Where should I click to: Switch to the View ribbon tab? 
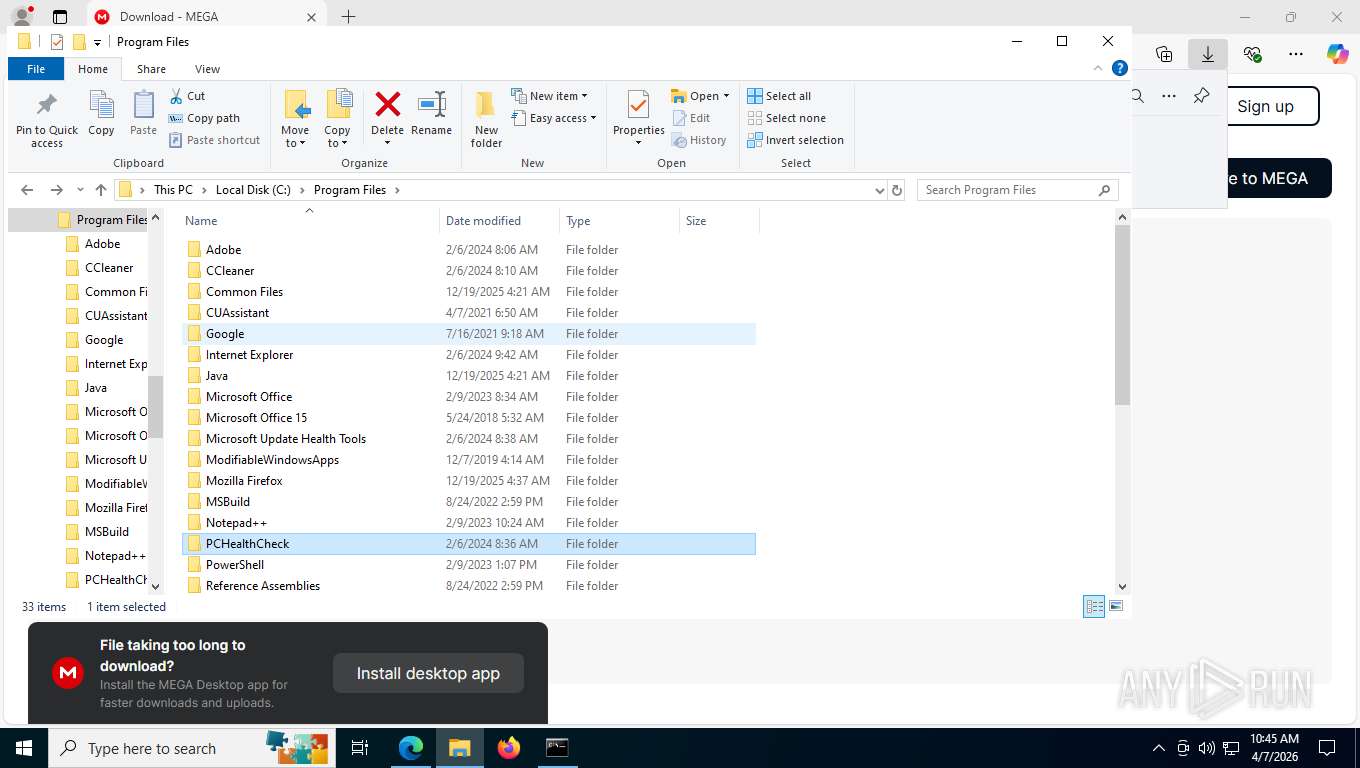pyautogui.click(x=207, y=69)
